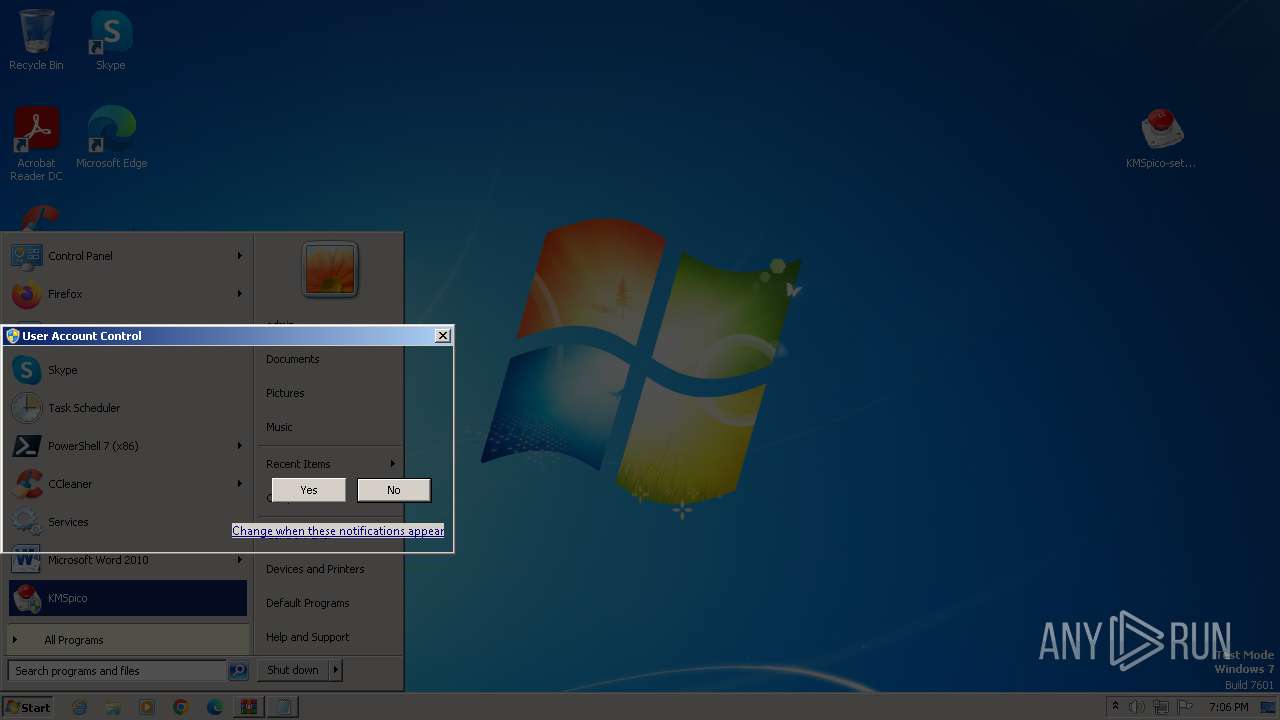
Task: Click the Firefox icon in Start menu
Action: click(x=27, y=294)
